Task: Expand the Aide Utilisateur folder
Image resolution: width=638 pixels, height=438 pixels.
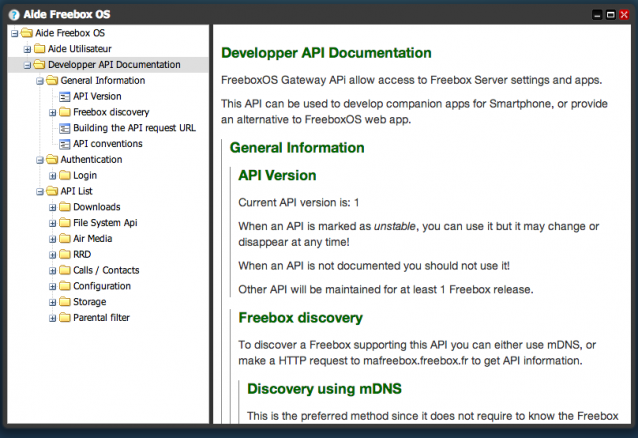Action: pyautogui.click(x=27, y=49)
